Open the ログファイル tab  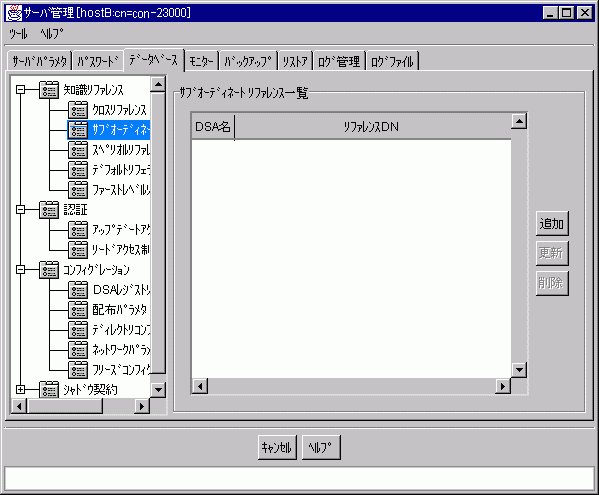click(392, 61)
